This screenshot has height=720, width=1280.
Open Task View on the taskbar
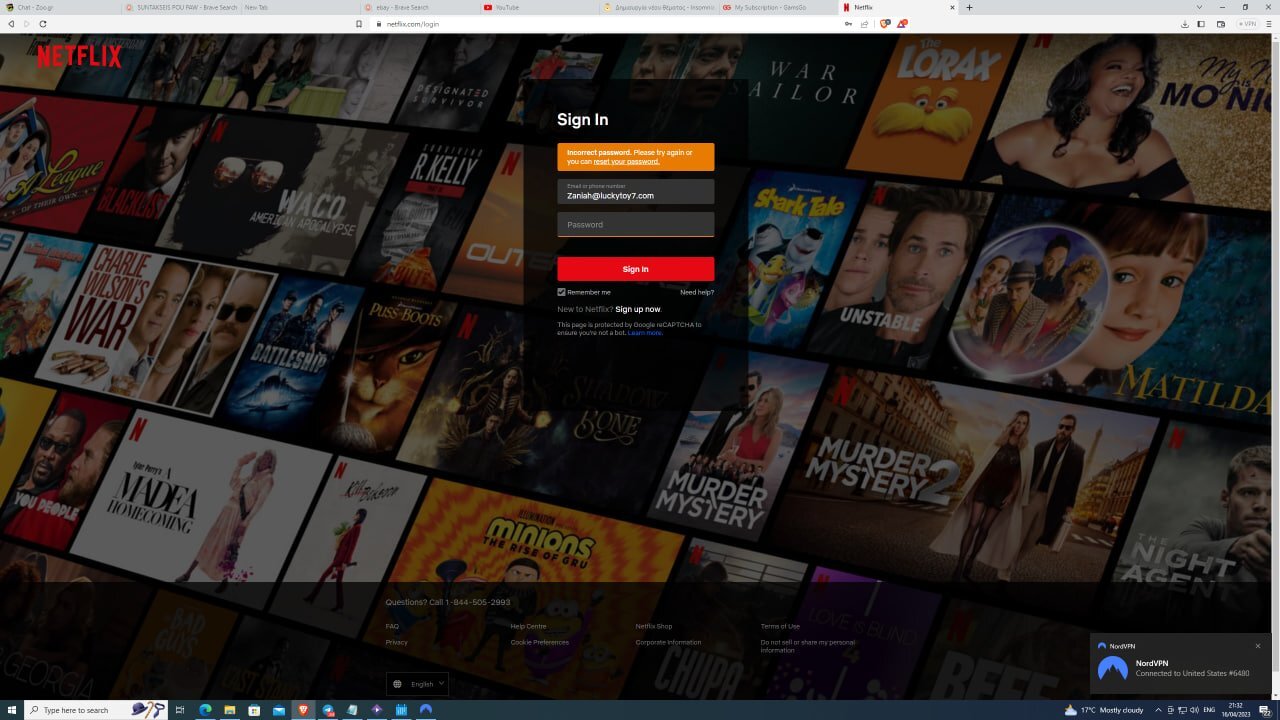180,710
